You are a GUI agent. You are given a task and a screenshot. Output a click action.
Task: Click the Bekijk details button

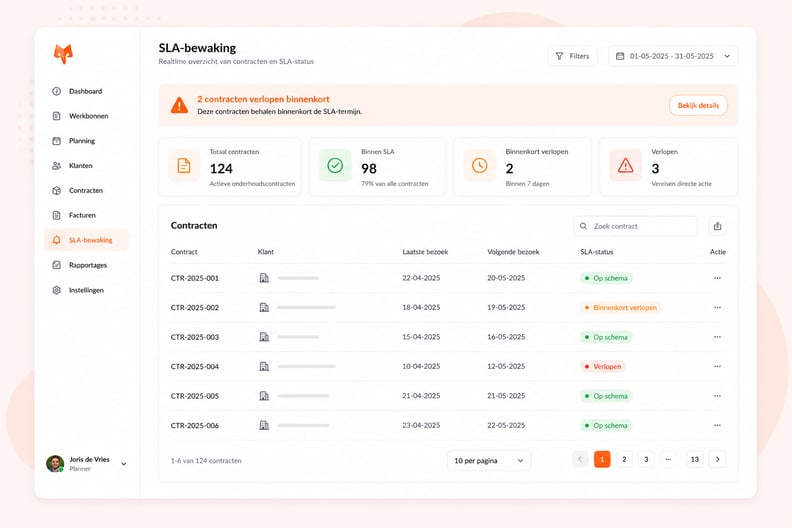point(698,106)
